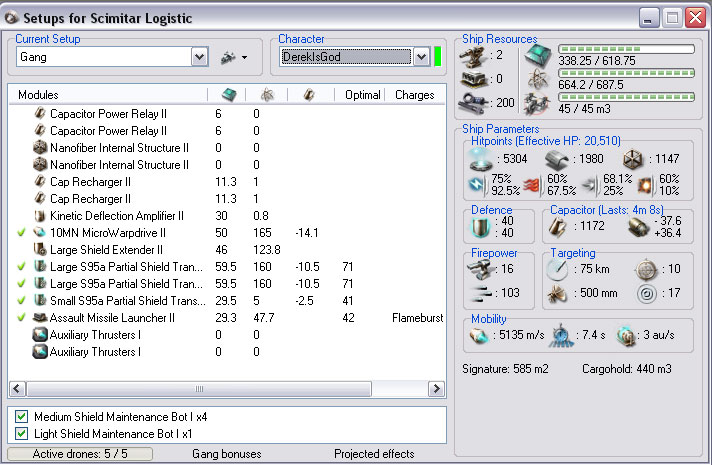Uncheck Medium Shield Maintenance Bot I x4

pyautogui.click(x=21, y=416)
